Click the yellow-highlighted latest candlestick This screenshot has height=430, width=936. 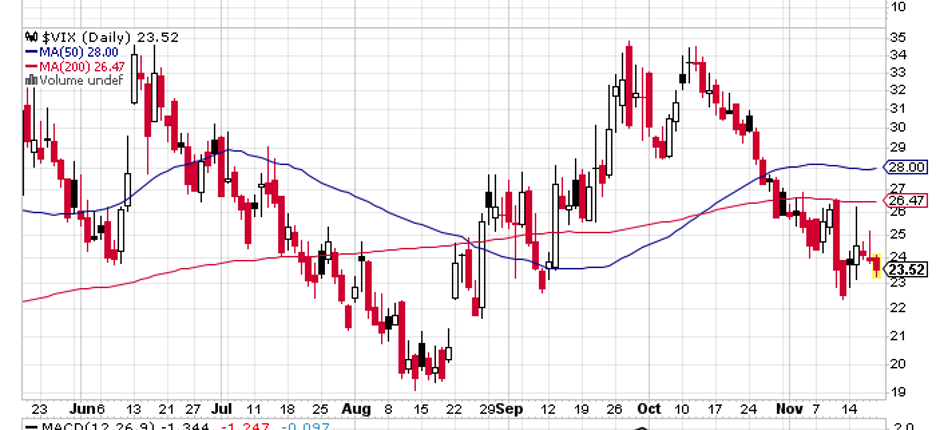click(876, 266)
